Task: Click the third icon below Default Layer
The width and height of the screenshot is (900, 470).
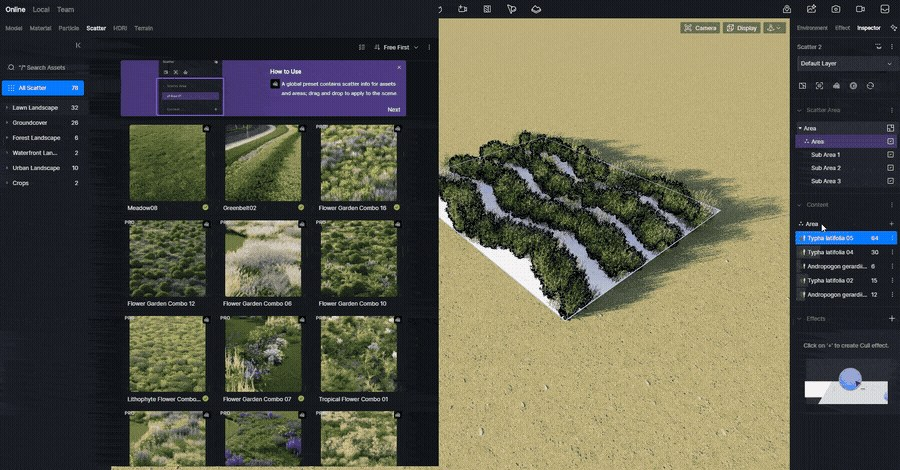Action: (x=836, y=86)
